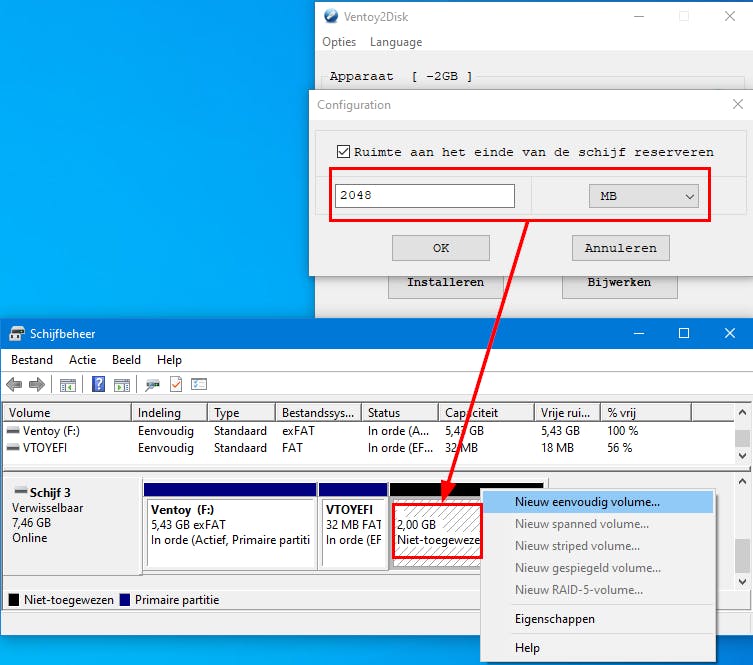Open the Language menu in Ventoy2Disk

396,42
